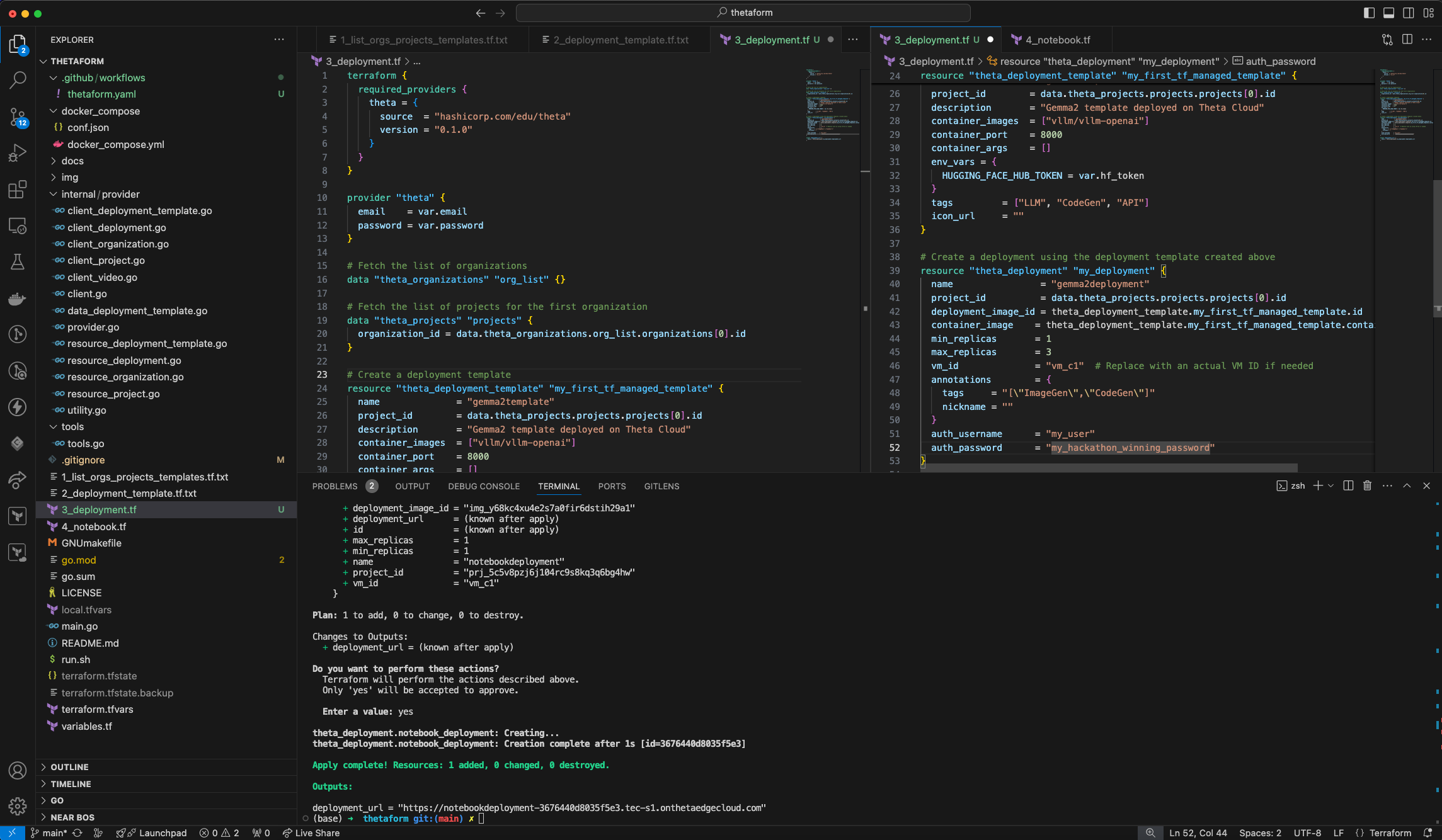Click the Terraform language mode indicator
This screenshot has height=840, width=1442.
click(1390, 832)
